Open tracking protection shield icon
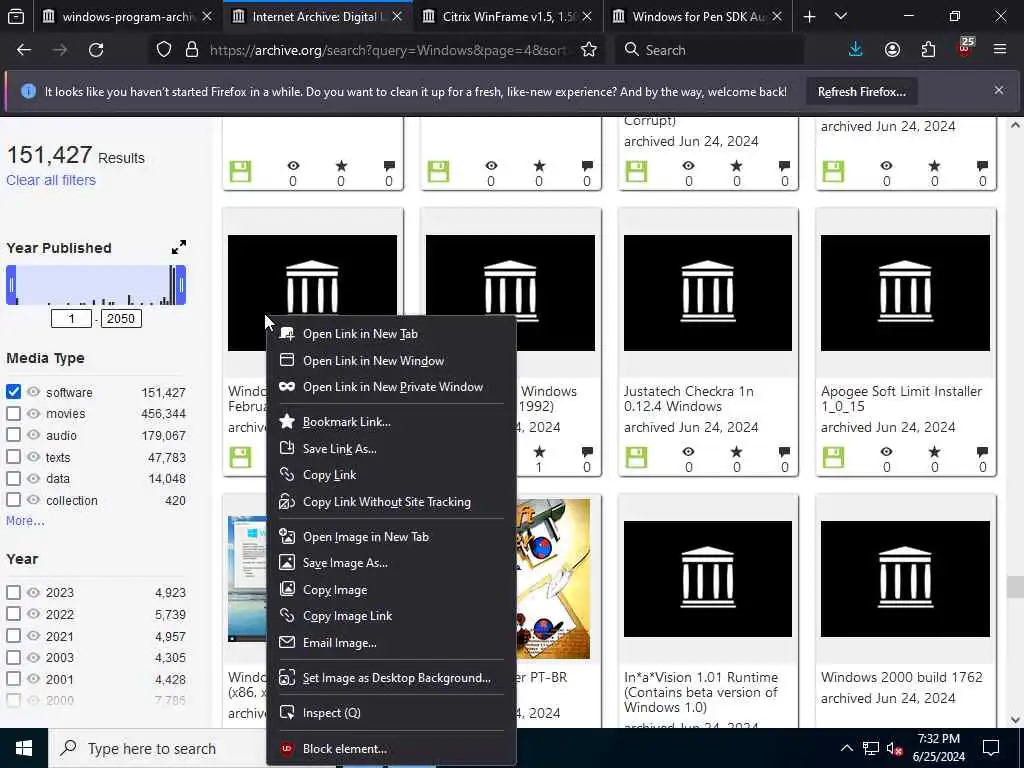This screenshot has height=768, width=1024. click(x=164, y=50)
